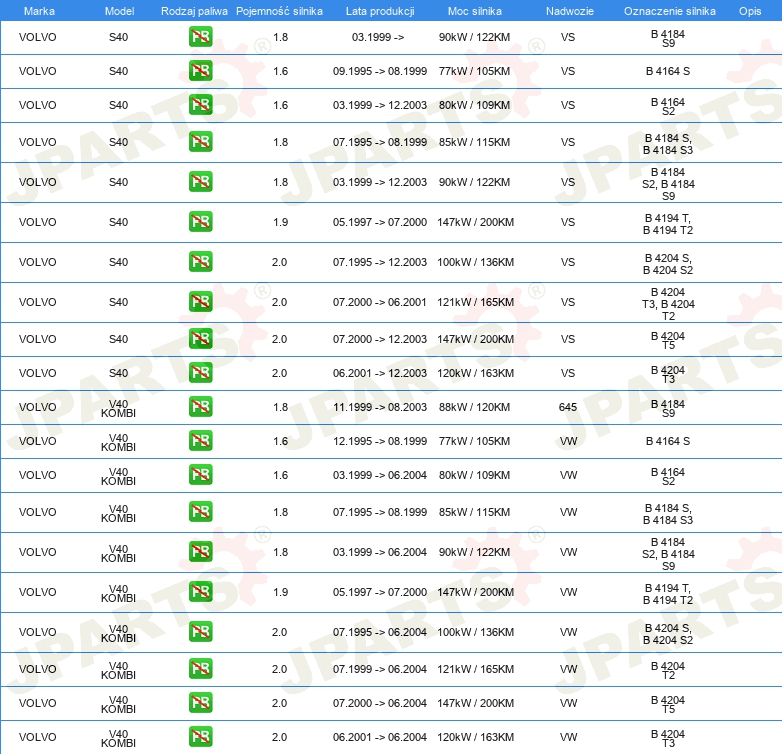
Task: Click the fuel icon in the V40 KOMBI 80kW / 109KM row
Action: [x=200, y=474]
